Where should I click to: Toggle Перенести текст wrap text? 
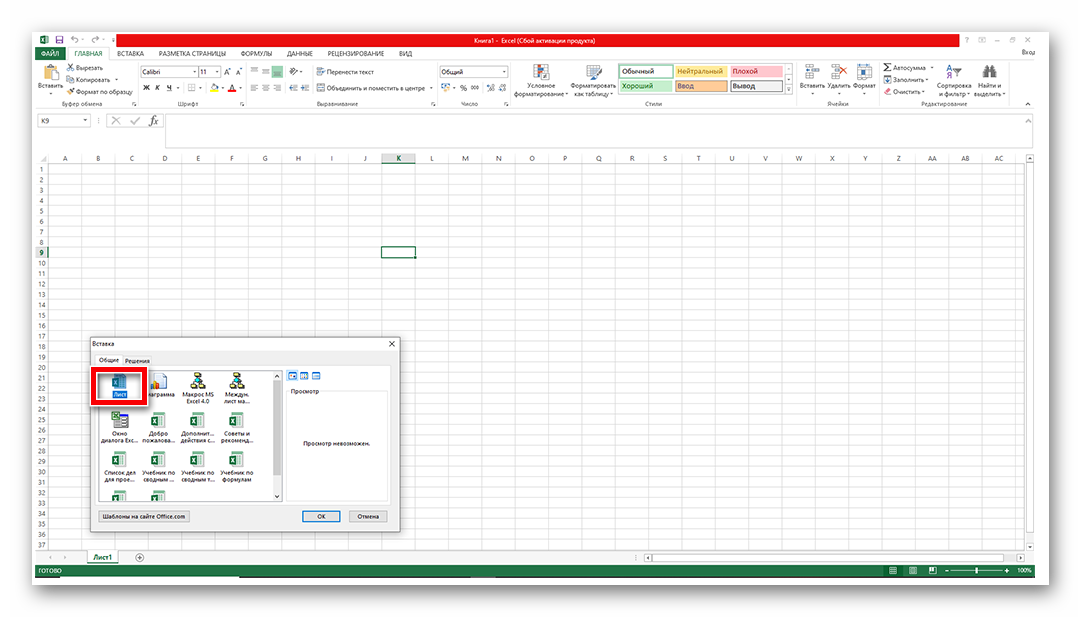point(345,72)
